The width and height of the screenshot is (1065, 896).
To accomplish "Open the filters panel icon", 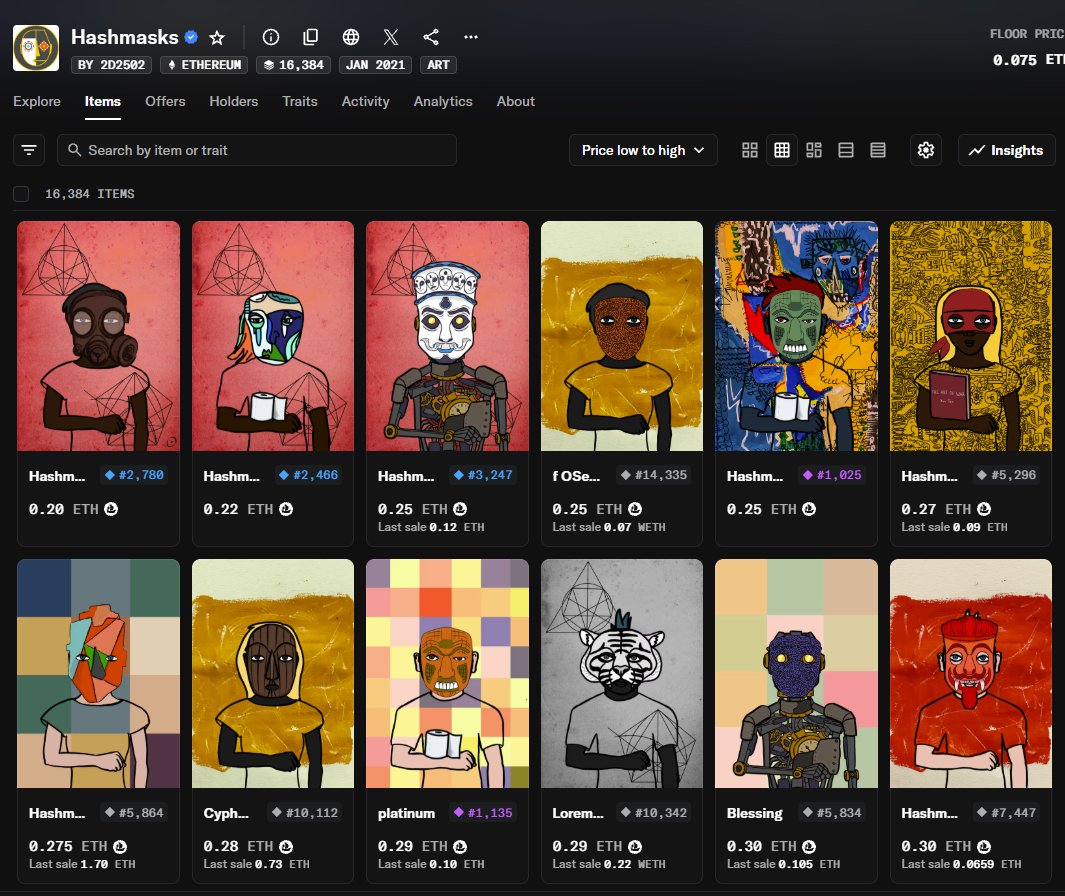I will click(x=29, y=150).
